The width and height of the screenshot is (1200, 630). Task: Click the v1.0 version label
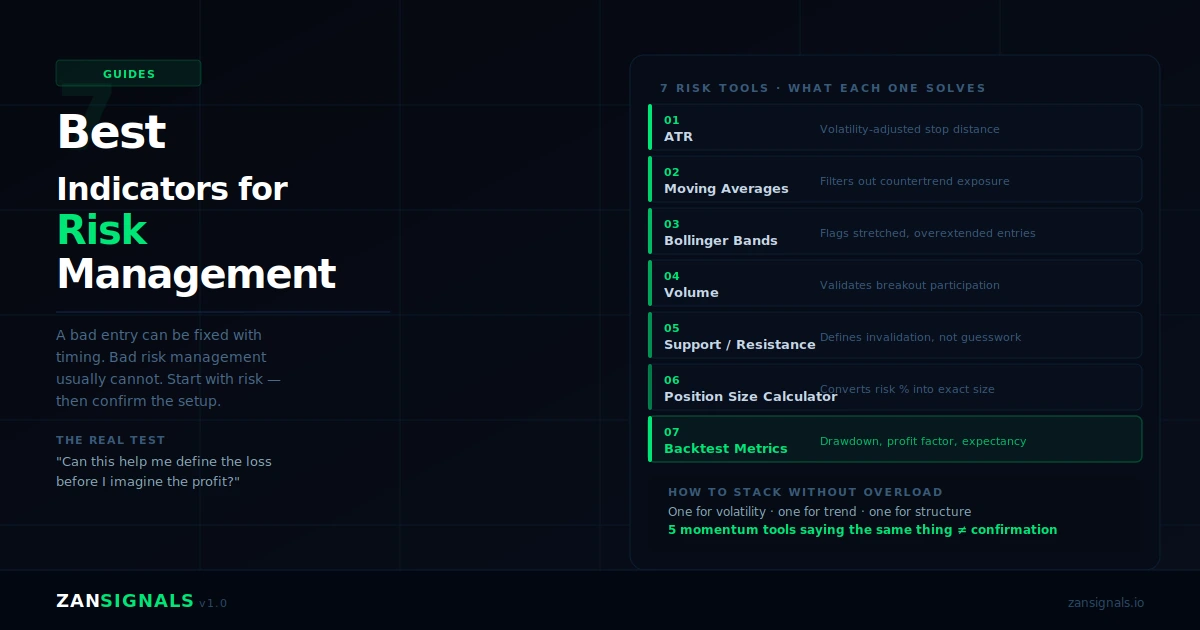click(x=213, y=603)
